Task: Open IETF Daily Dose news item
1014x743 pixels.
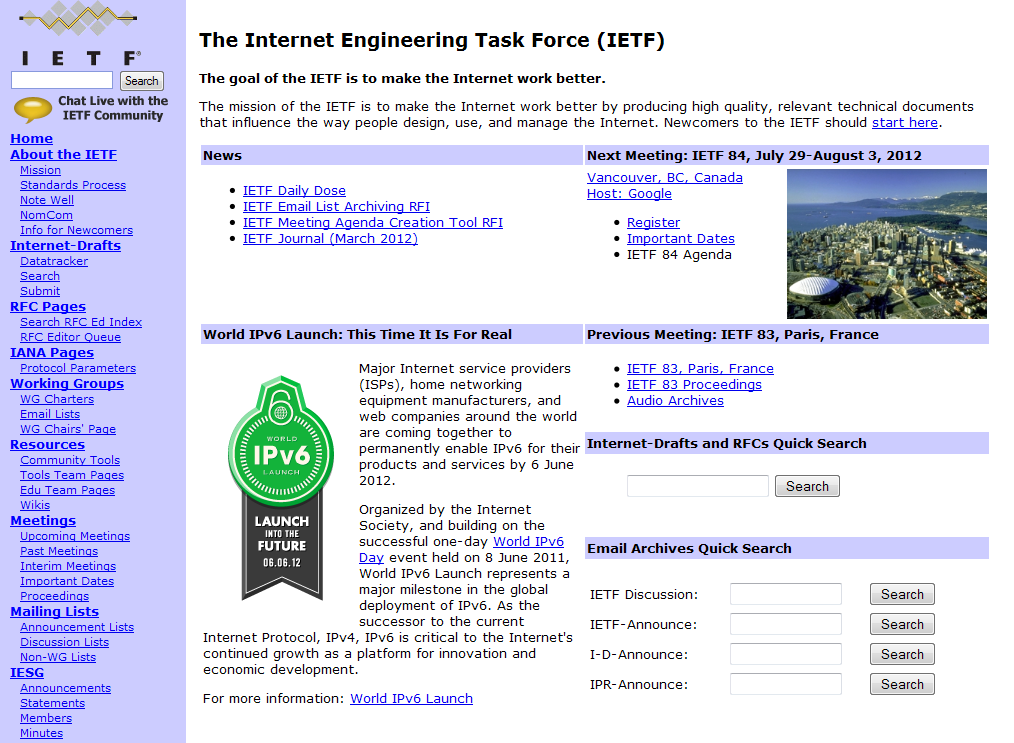Action: tap(294, 191)
